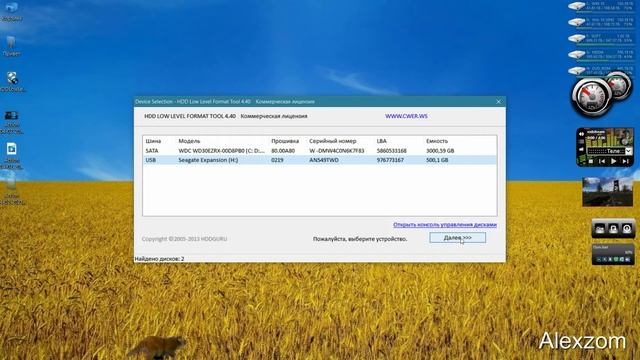Select the USB Seagate Expansion drive row
This screenshot has width=640, height=360.
(320, 160)
